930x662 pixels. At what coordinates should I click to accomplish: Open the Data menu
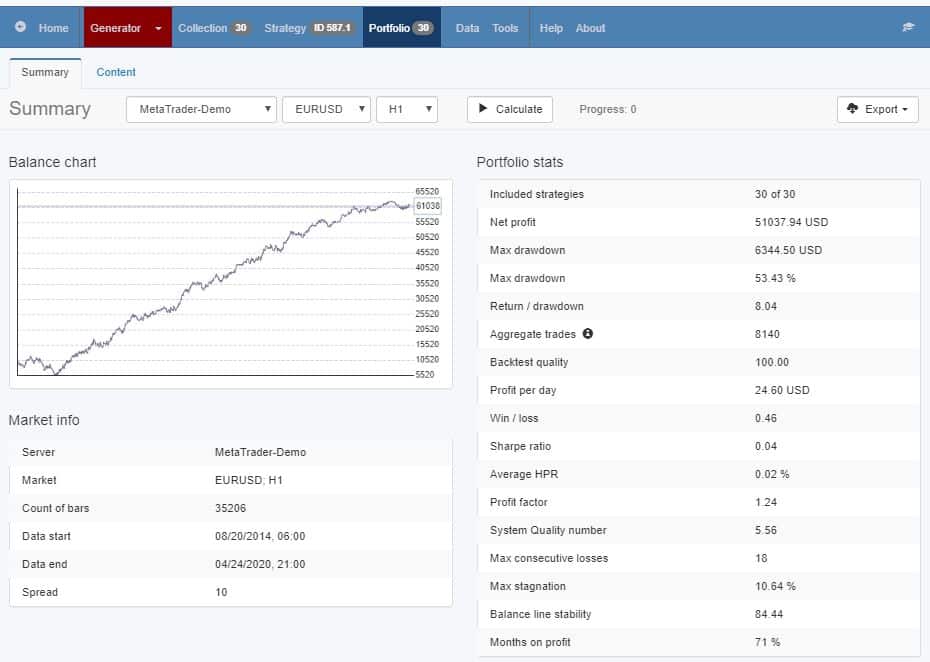tap(466, 27)
